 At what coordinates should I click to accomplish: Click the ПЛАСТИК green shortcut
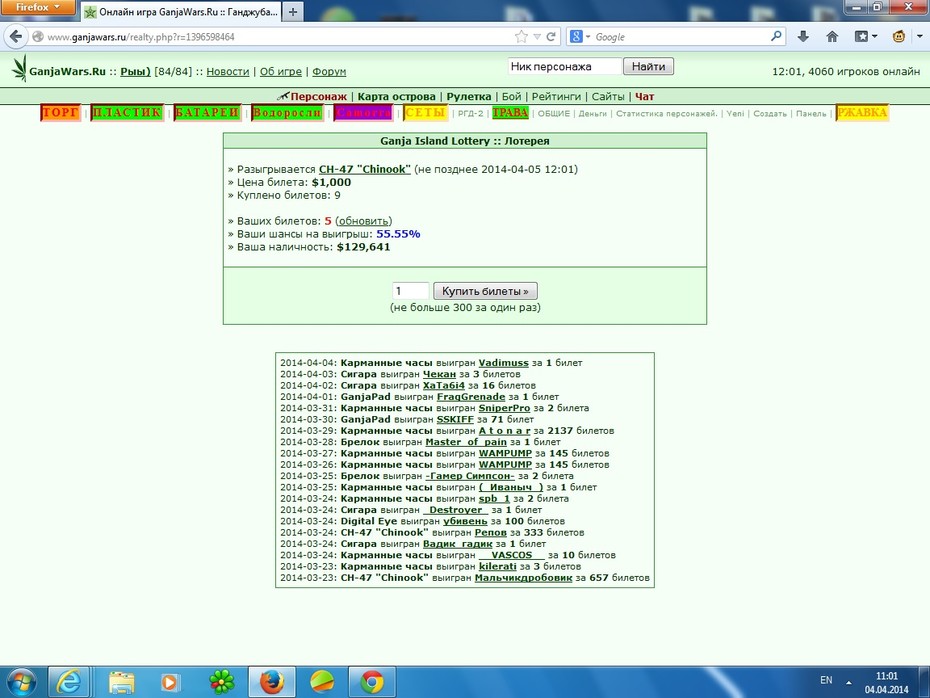pyautogui.click(x=127, y=113)
